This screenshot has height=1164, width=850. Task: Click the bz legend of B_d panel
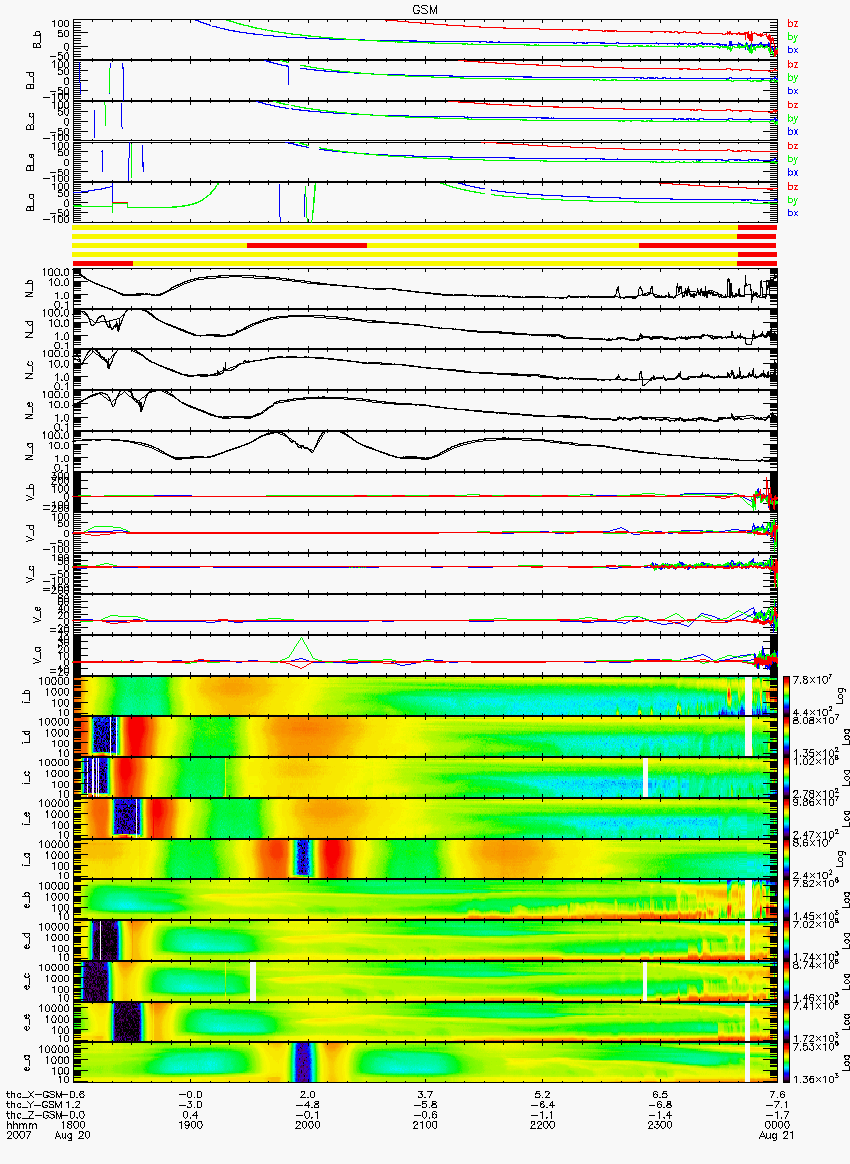(x=793, y=65)
